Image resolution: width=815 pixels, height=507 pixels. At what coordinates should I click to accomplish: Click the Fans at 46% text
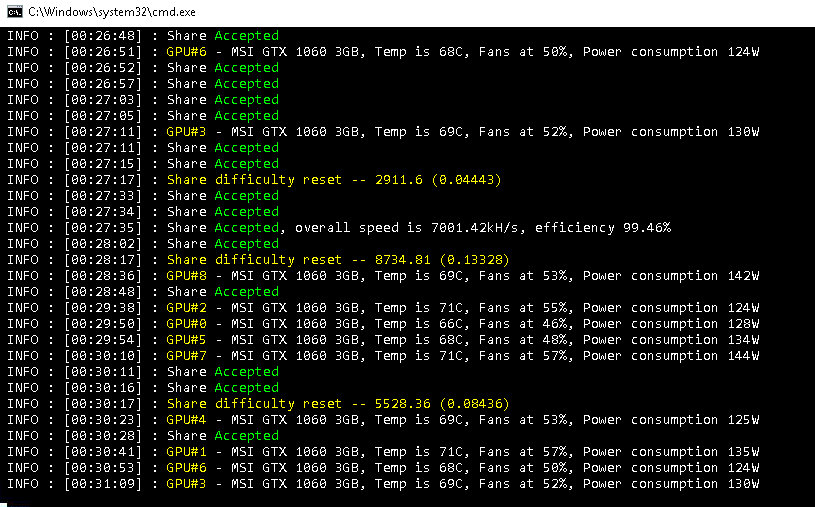tap(523, 324)
